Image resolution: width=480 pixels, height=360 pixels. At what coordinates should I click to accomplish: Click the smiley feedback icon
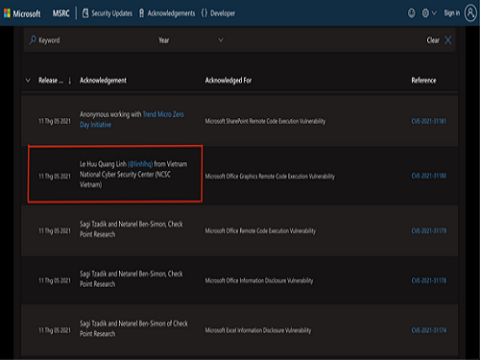pyautogui.click(x=412, y=13)
